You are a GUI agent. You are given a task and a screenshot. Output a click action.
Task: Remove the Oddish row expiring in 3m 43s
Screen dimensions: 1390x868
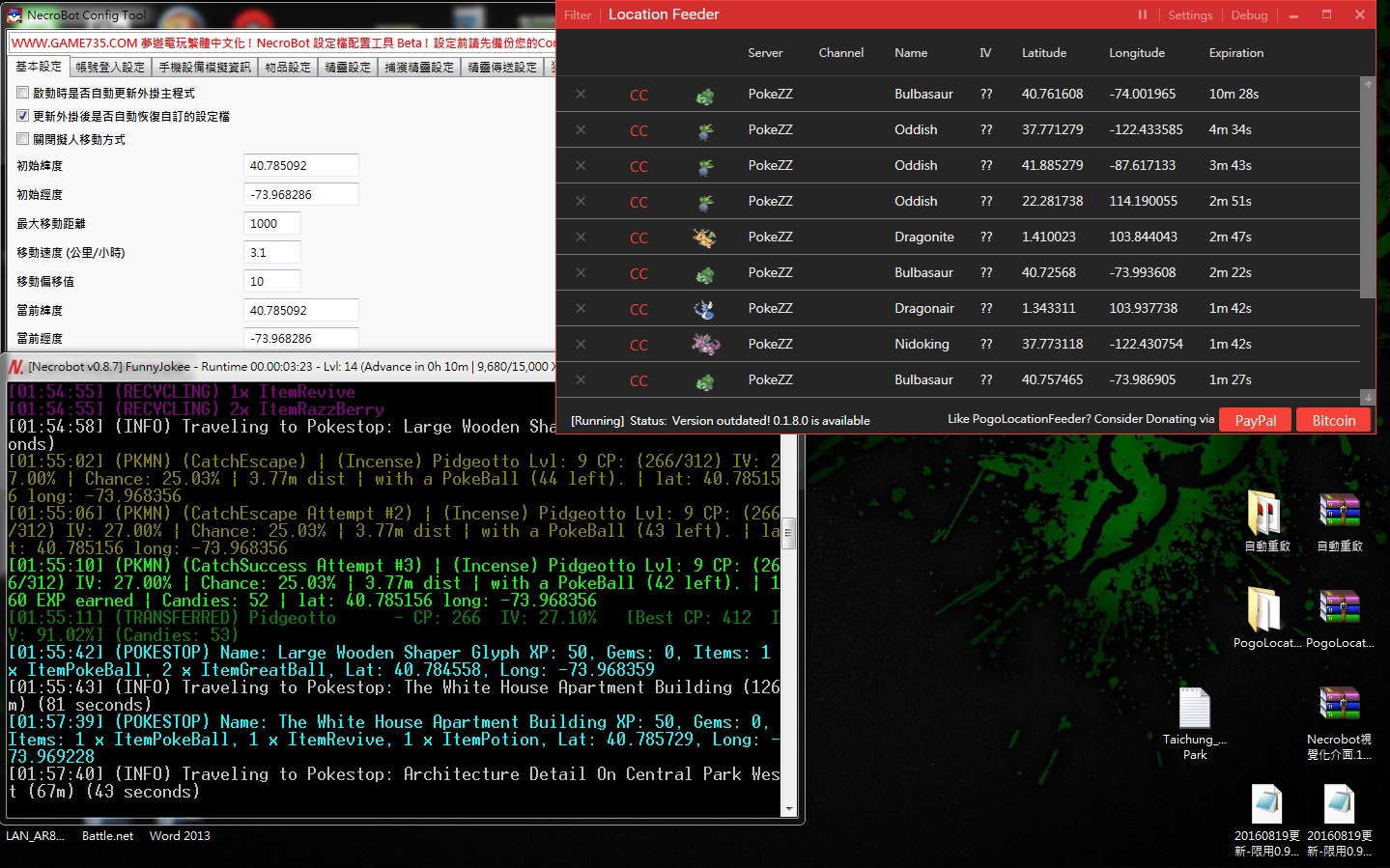tap(581, 165)
